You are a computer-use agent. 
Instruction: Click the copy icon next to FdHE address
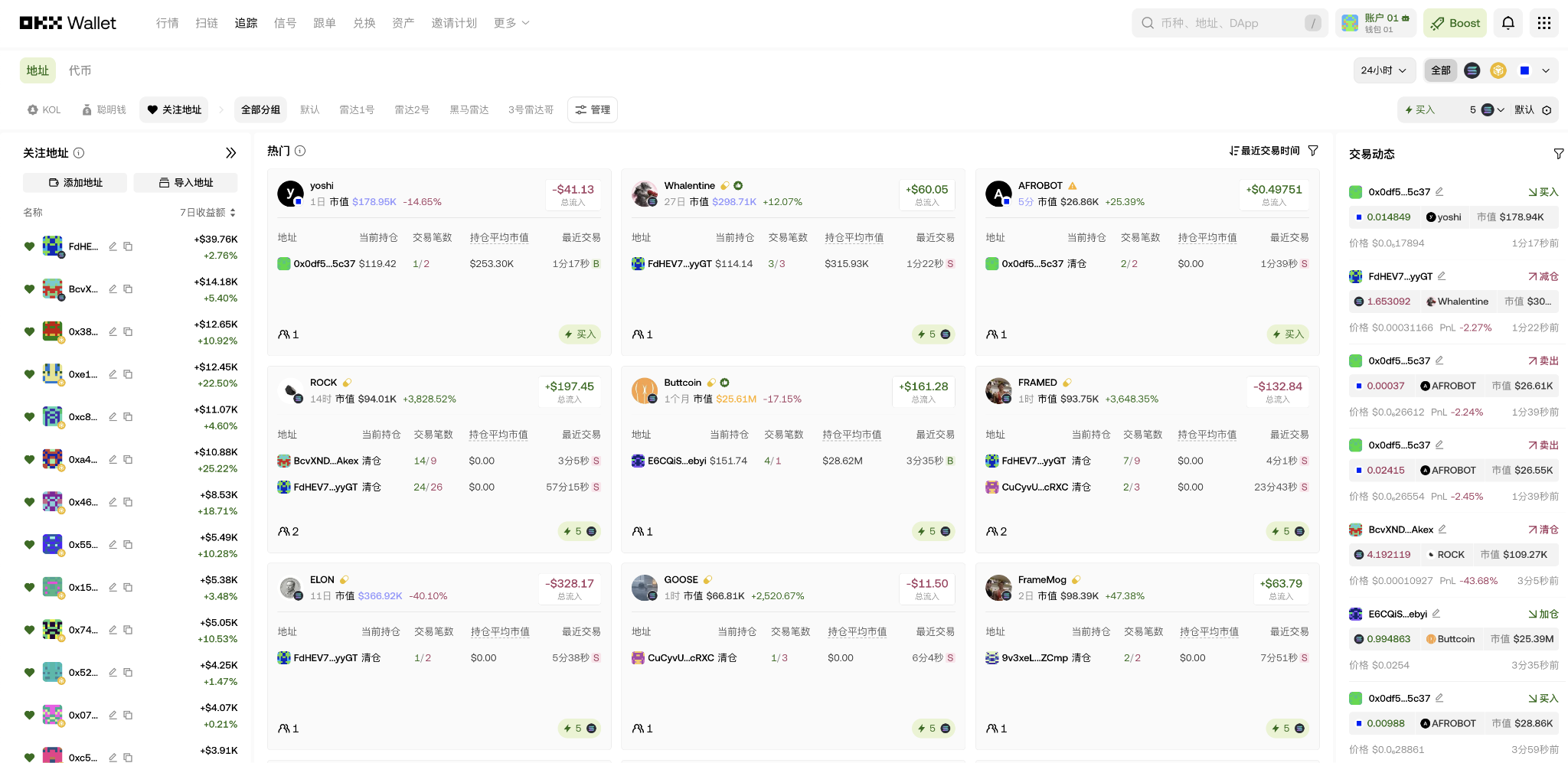128,246
